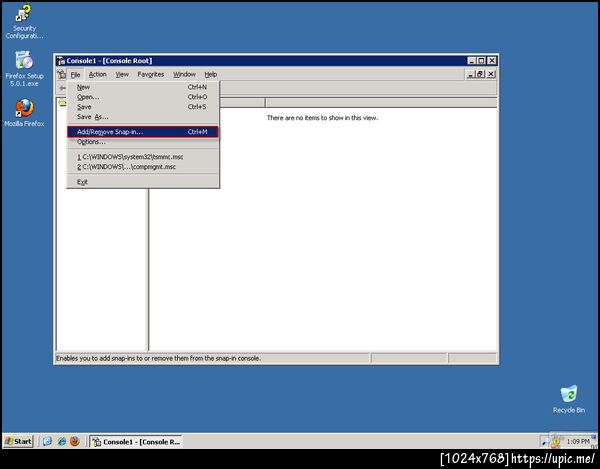
Task: Open the Mozilla Firefox desktop shortcut
Action: tap(24, 113)
